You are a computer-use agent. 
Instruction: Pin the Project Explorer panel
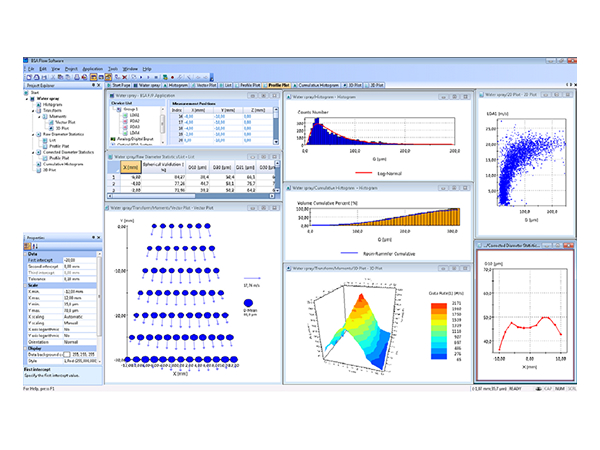point(93,86)
